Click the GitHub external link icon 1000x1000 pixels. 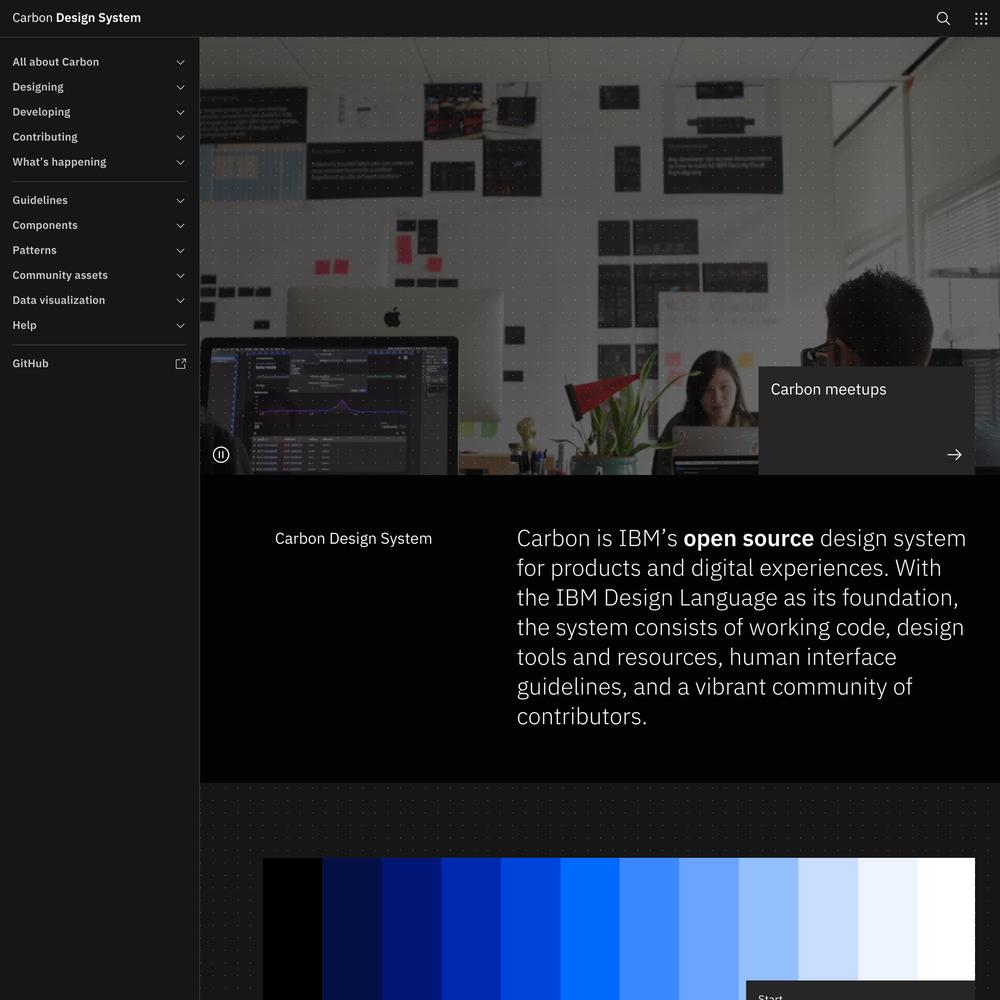coord(180,364)
